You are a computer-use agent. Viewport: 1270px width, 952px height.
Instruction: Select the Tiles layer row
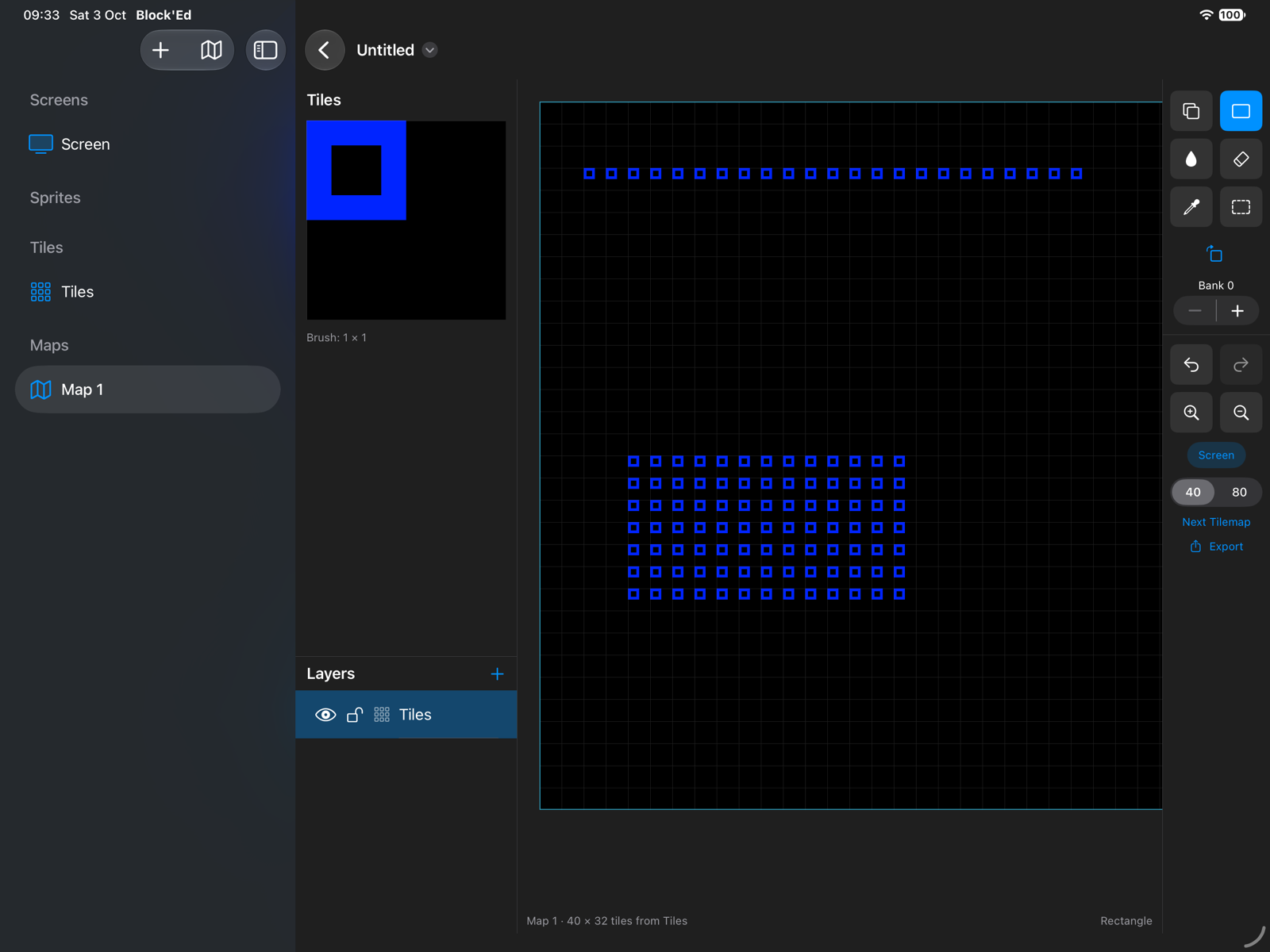click(406, 715)
